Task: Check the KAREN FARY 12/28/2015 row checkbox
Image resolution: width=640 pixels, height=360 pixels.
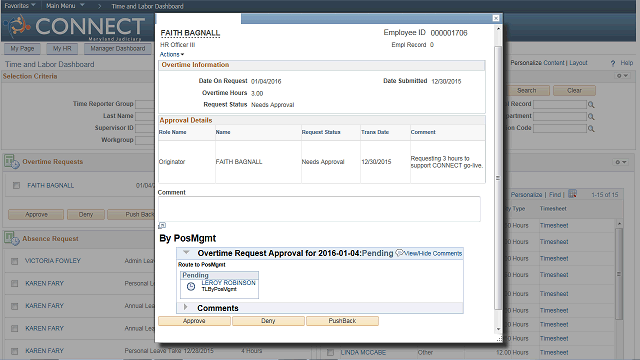Action: tap(15, 351)
